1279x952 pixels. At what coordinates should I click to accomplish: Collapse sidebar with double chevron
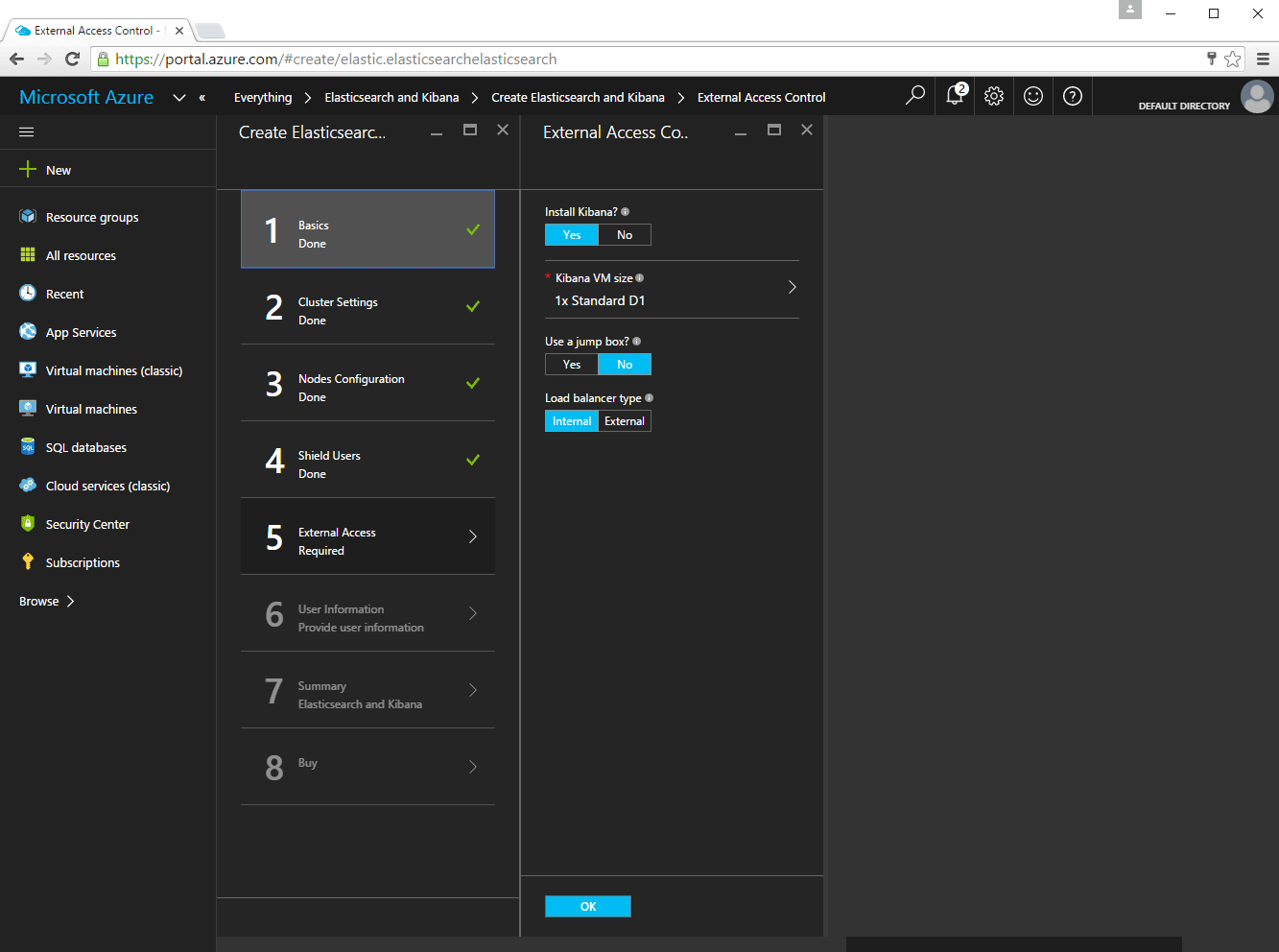[x=202, y=97]
